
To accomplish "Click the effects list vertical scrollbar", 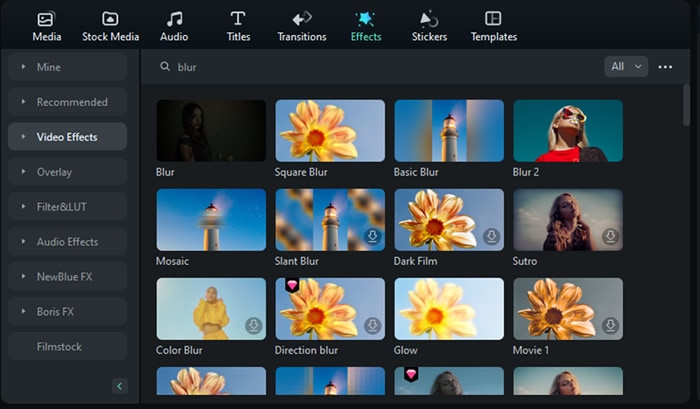I will [686, 105].
